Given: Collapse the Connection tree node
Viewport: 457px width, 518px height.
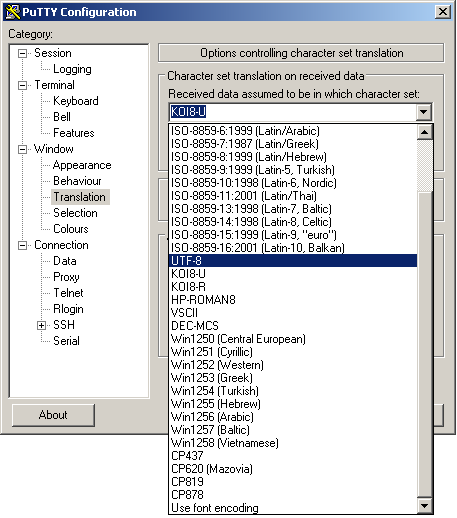Looking at the screenshot, I should click(22, 246).
